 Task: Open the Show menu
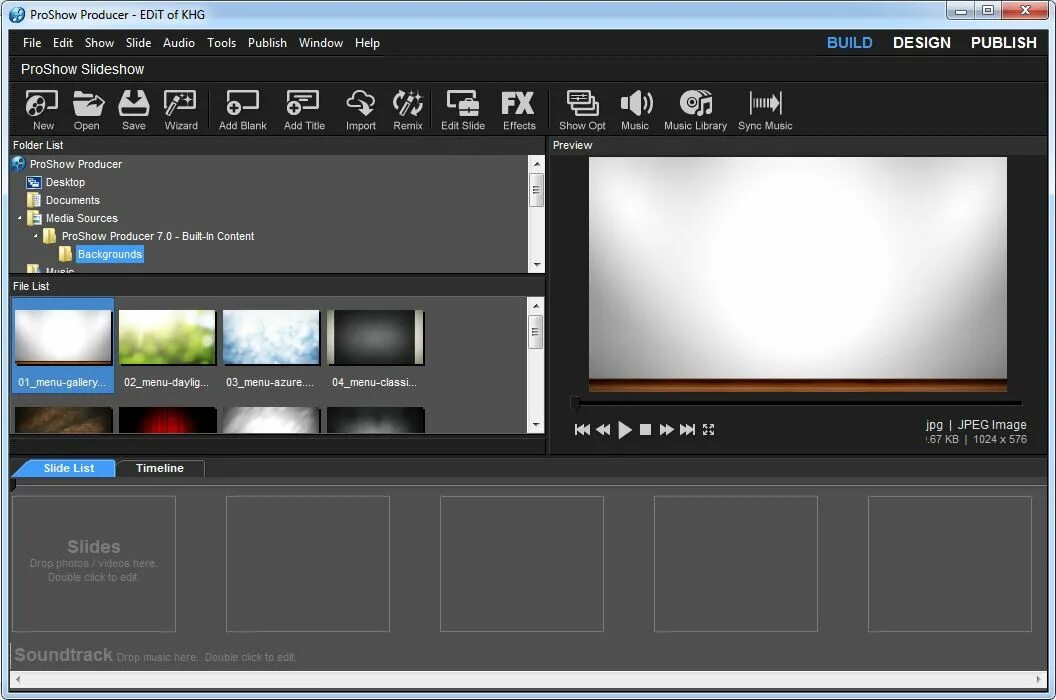coord(99,42)
